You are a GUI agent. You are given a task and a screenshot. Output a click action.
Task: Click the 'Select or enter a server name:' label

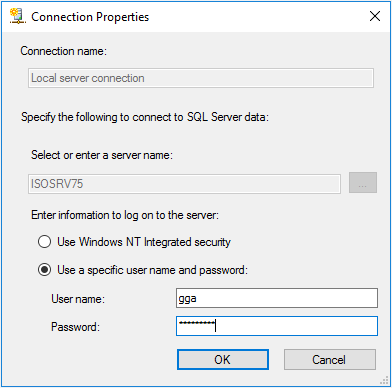coord(102,155)
